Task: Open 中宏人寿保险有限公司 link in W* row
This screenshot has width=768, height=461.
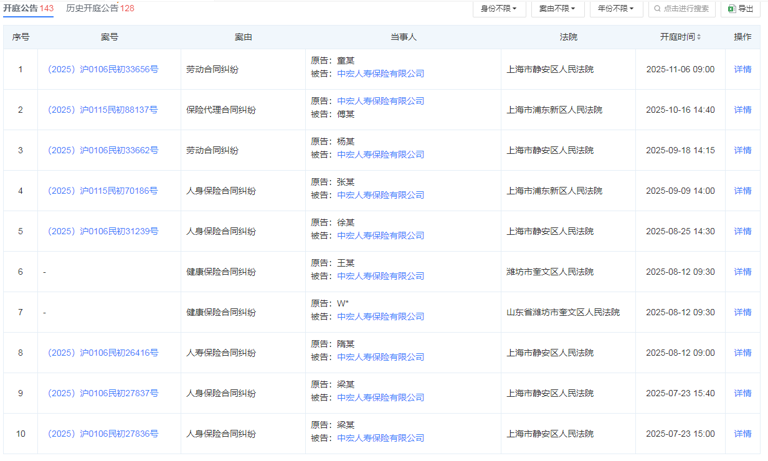Action: (381, 316)
